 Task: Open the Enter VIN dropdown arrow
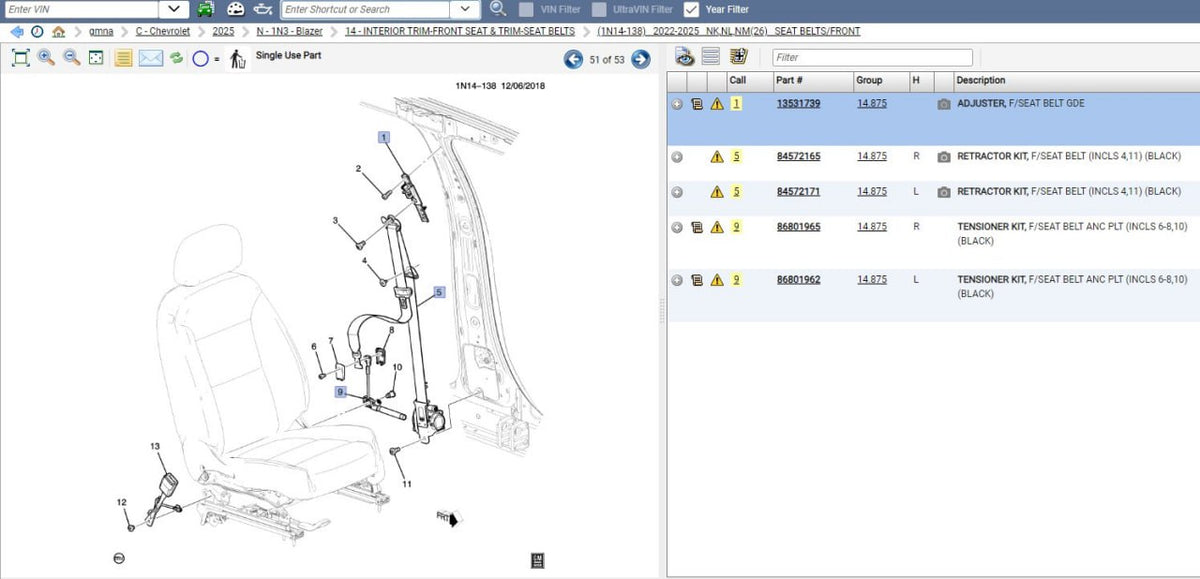174,9
